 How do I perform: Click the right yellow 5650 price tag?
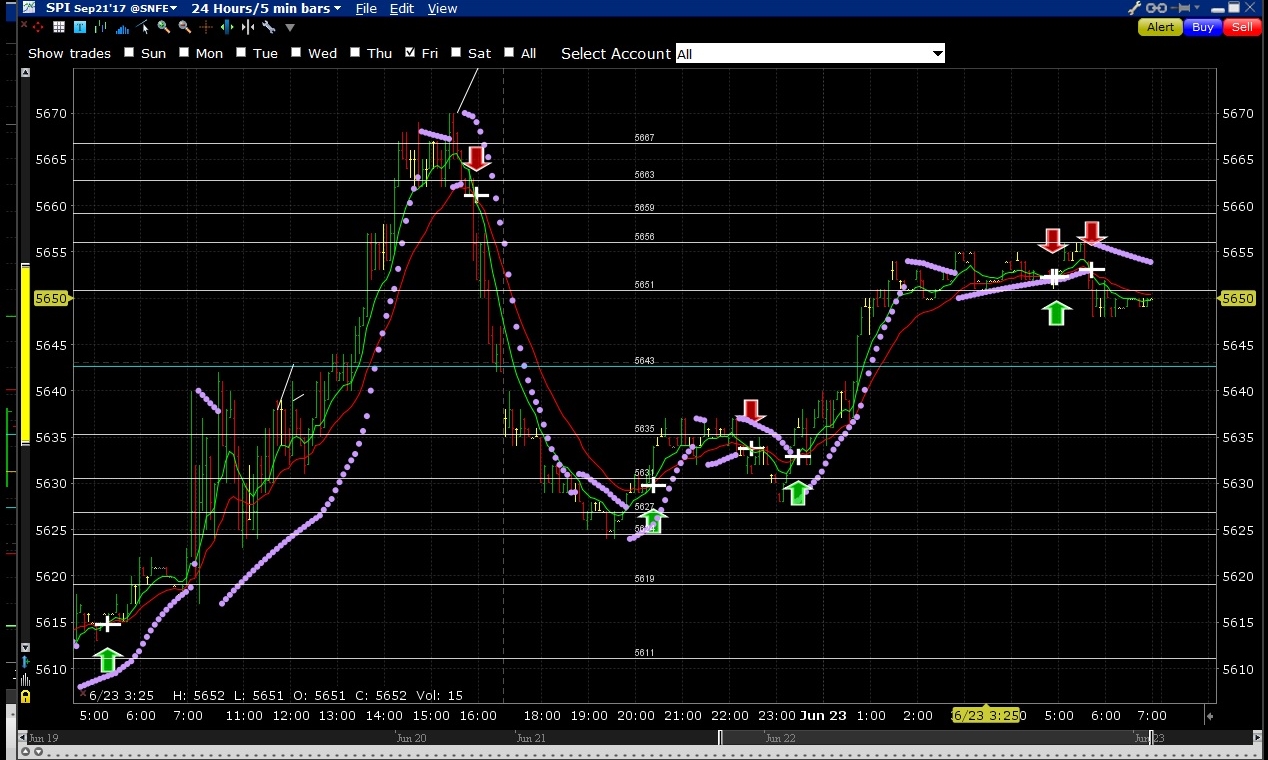click(x=1237, y=299)
